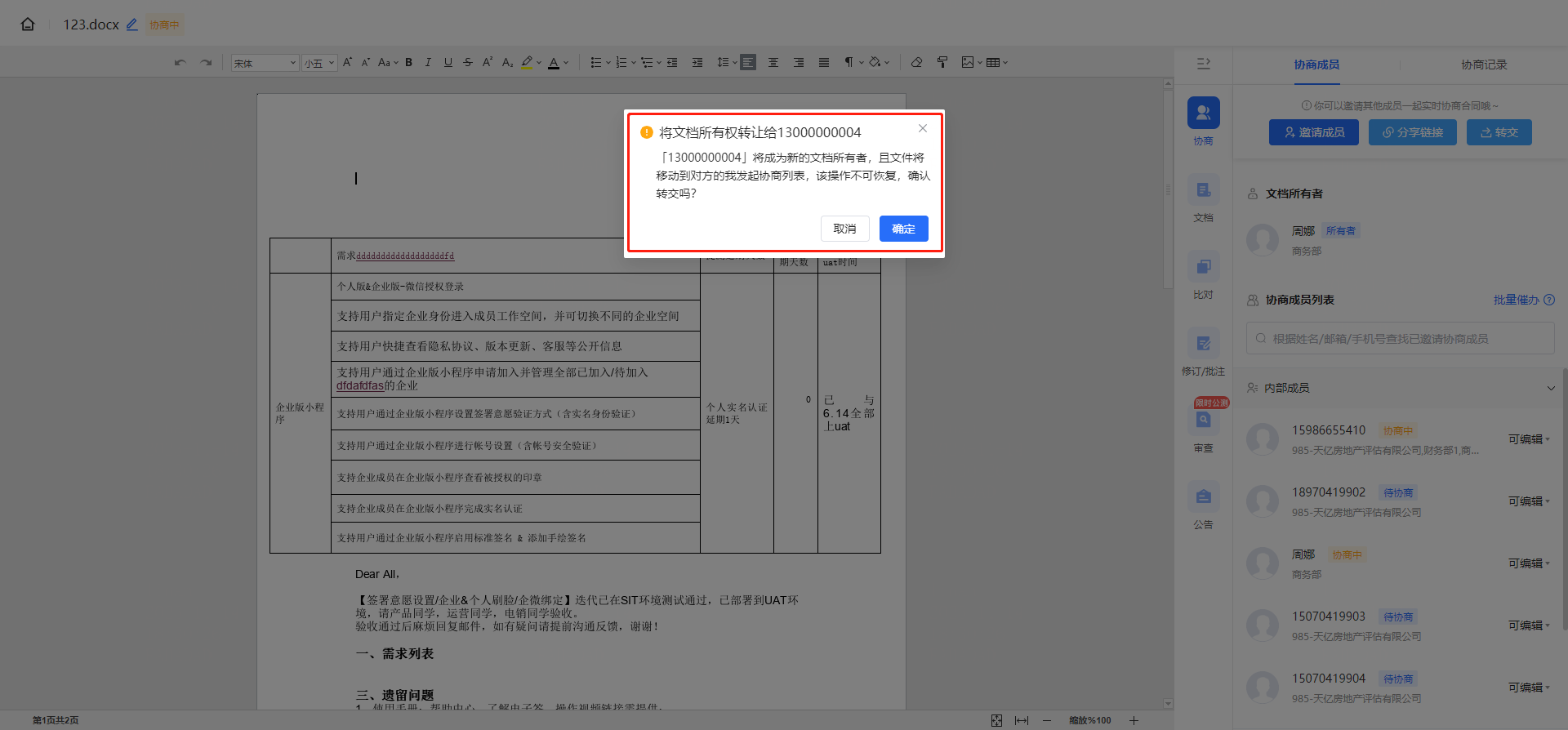
Task: Close the transfer dialog with X
Action: click(x=922, y=128)
